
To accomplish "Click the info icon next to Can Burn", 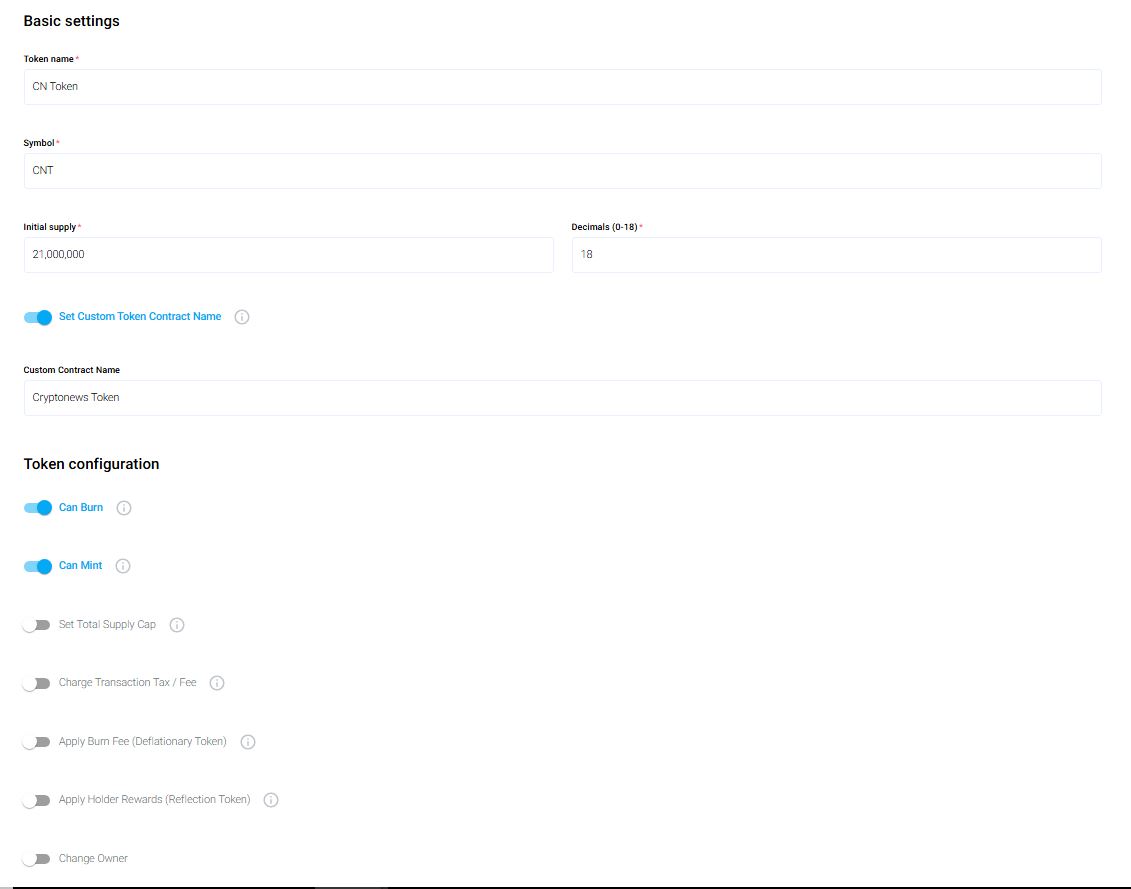I will (x=124, y=508).
